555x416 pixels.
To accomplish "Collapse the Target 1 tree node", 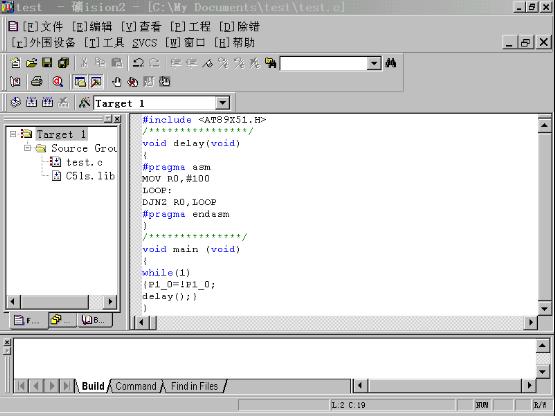I will (x=13, y=134).
